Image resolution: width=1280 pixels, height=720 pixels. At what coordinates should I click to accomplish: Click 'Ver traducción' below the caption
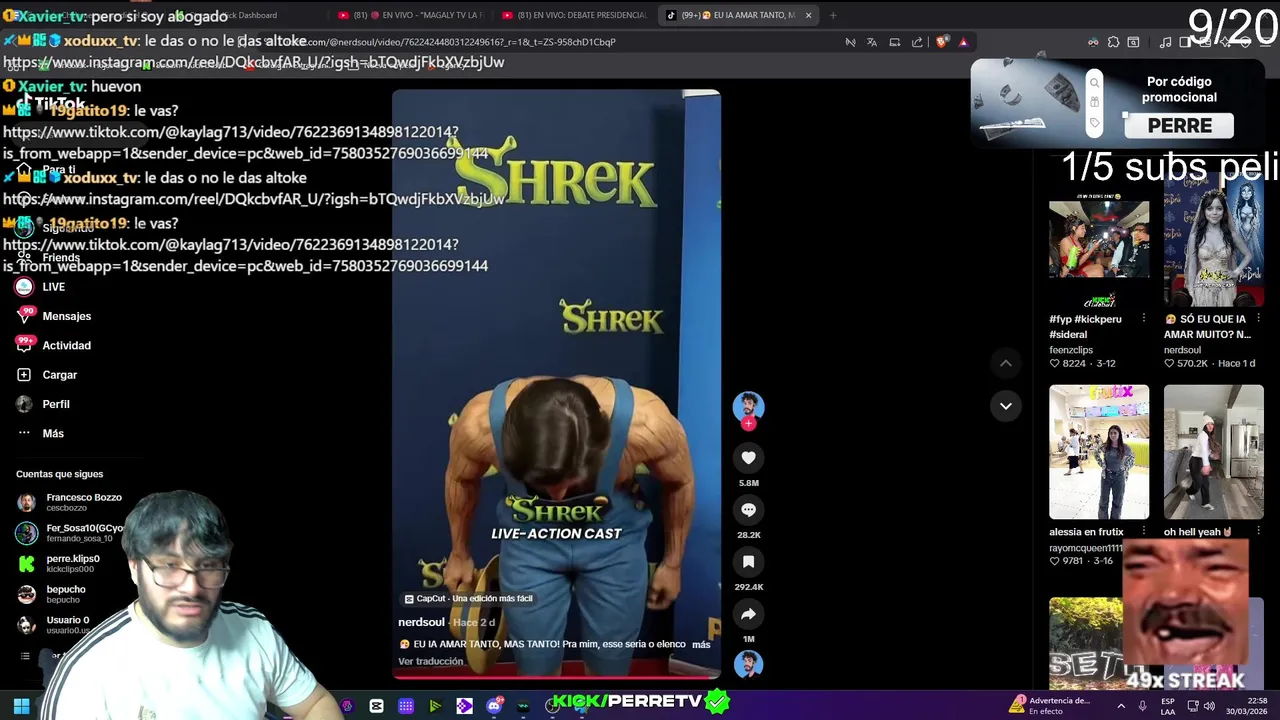(x=431, y=661)
